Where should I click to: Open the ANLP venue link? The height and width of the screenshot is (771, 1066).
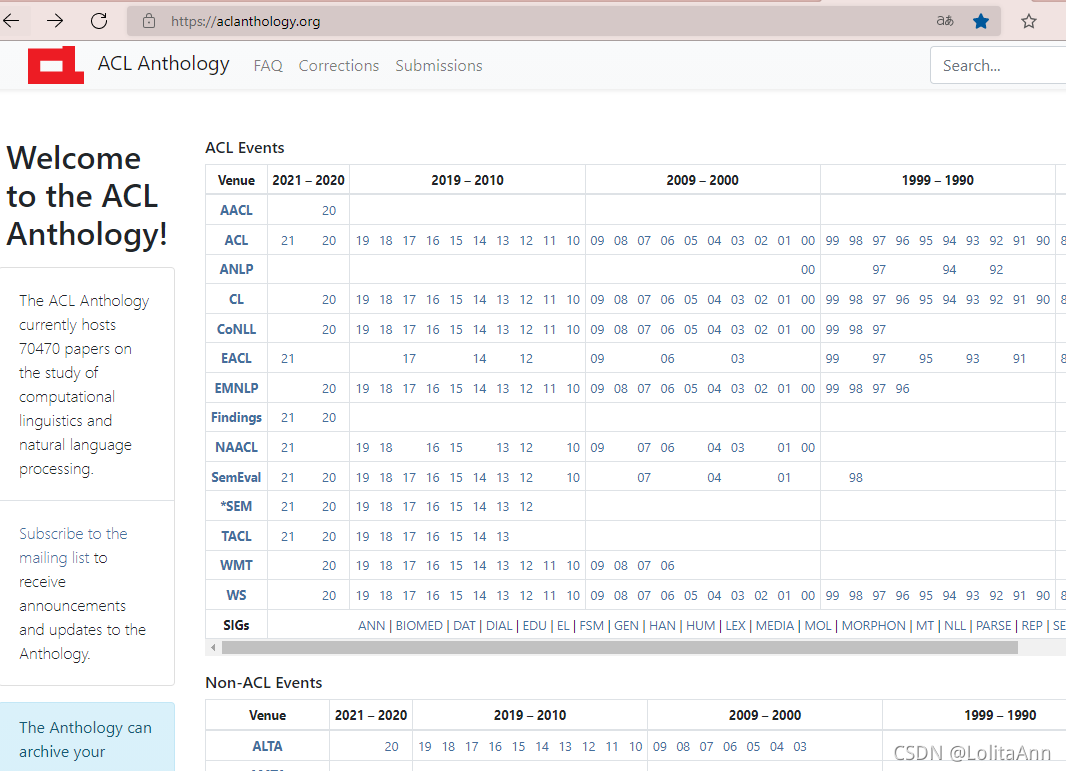pyautogui.click(x=236, y=269)
